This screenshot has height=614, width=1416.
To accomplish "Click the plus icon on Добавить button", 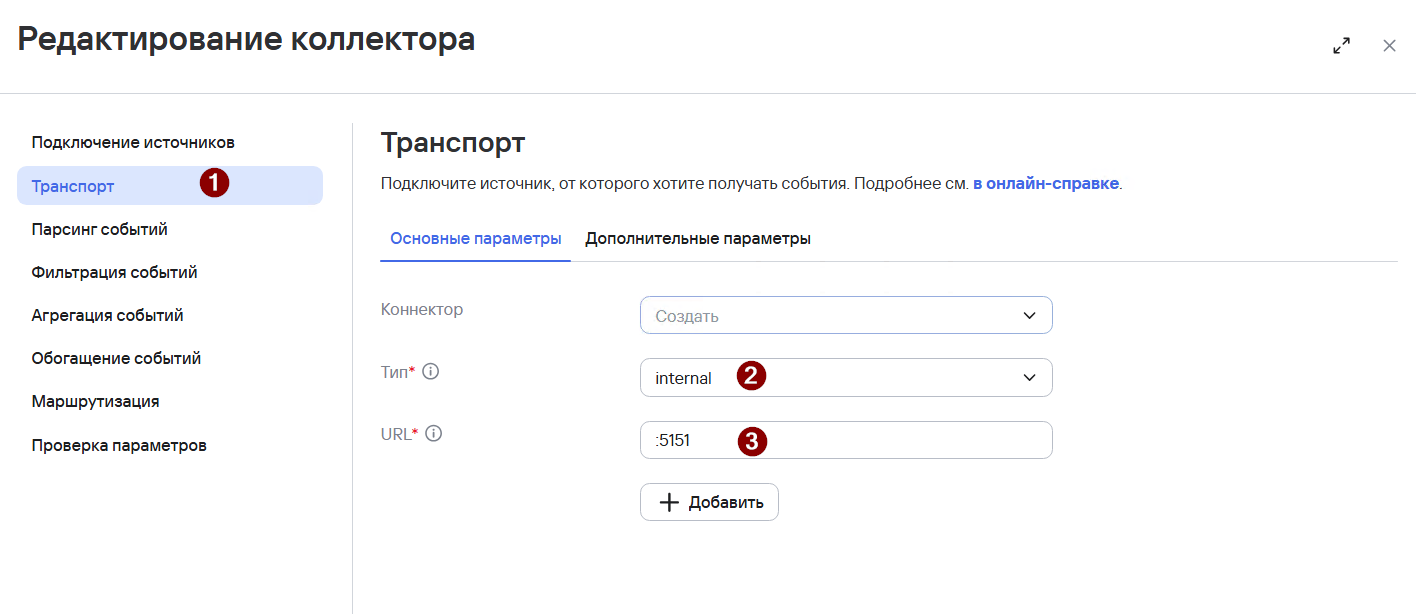I will (670, 502).
